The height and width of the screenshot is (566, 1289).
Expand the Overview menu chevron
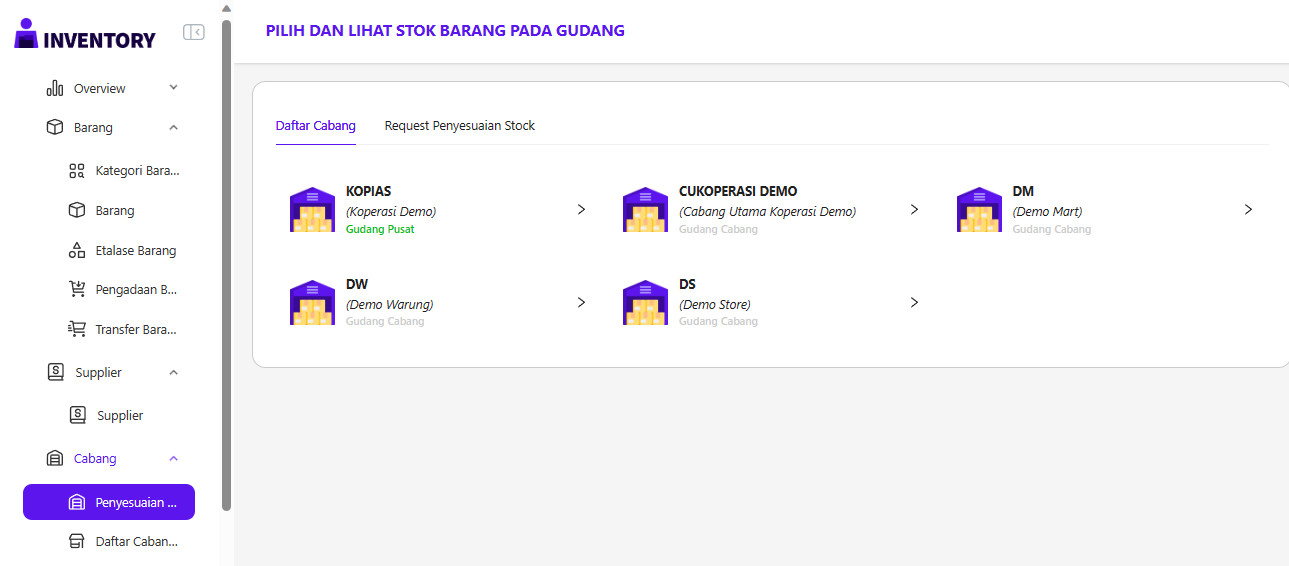coord(173,88)
